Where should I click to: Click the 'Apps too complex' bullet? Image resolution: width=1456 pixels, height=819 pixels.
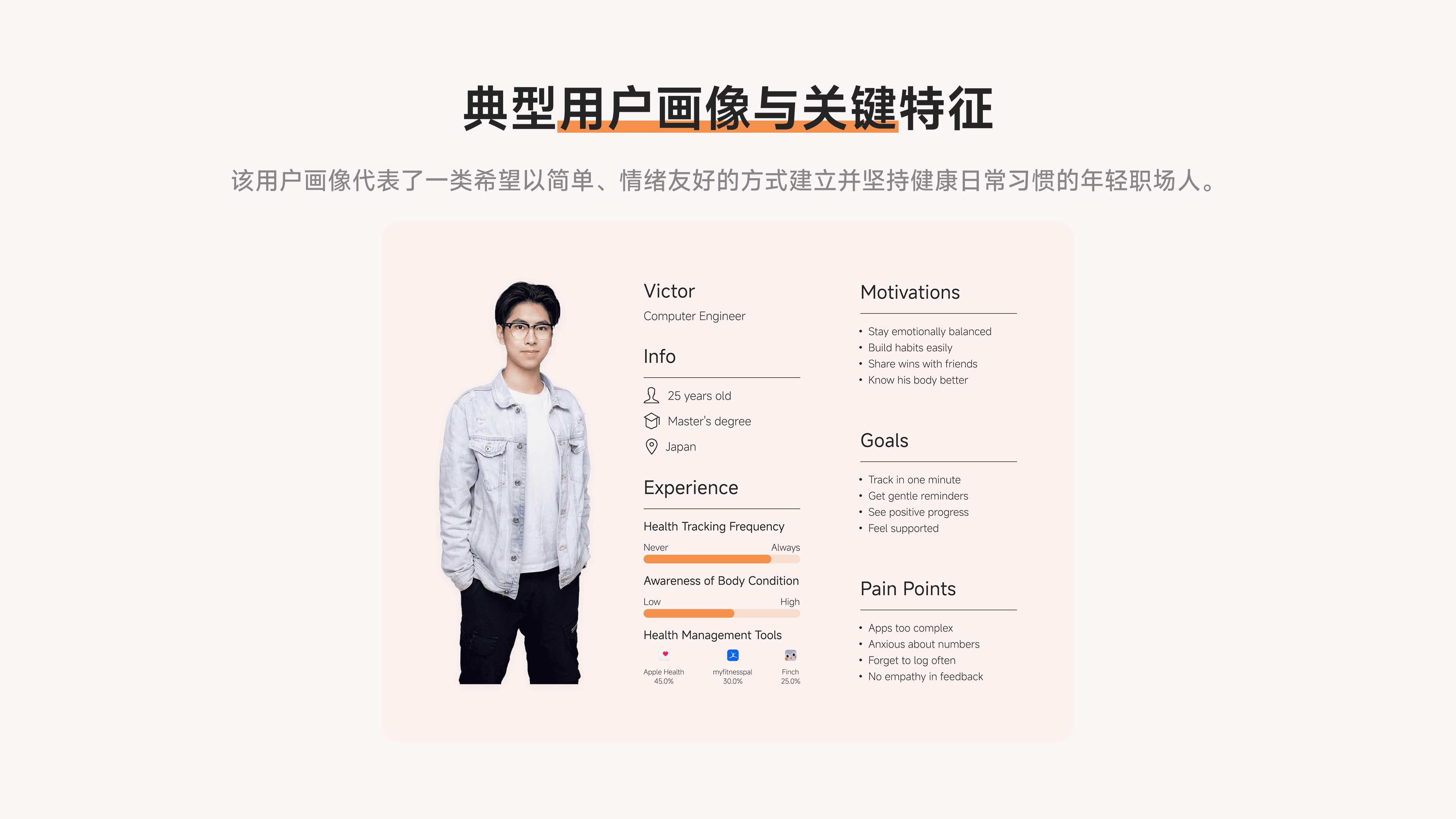[x=910, y=628]
